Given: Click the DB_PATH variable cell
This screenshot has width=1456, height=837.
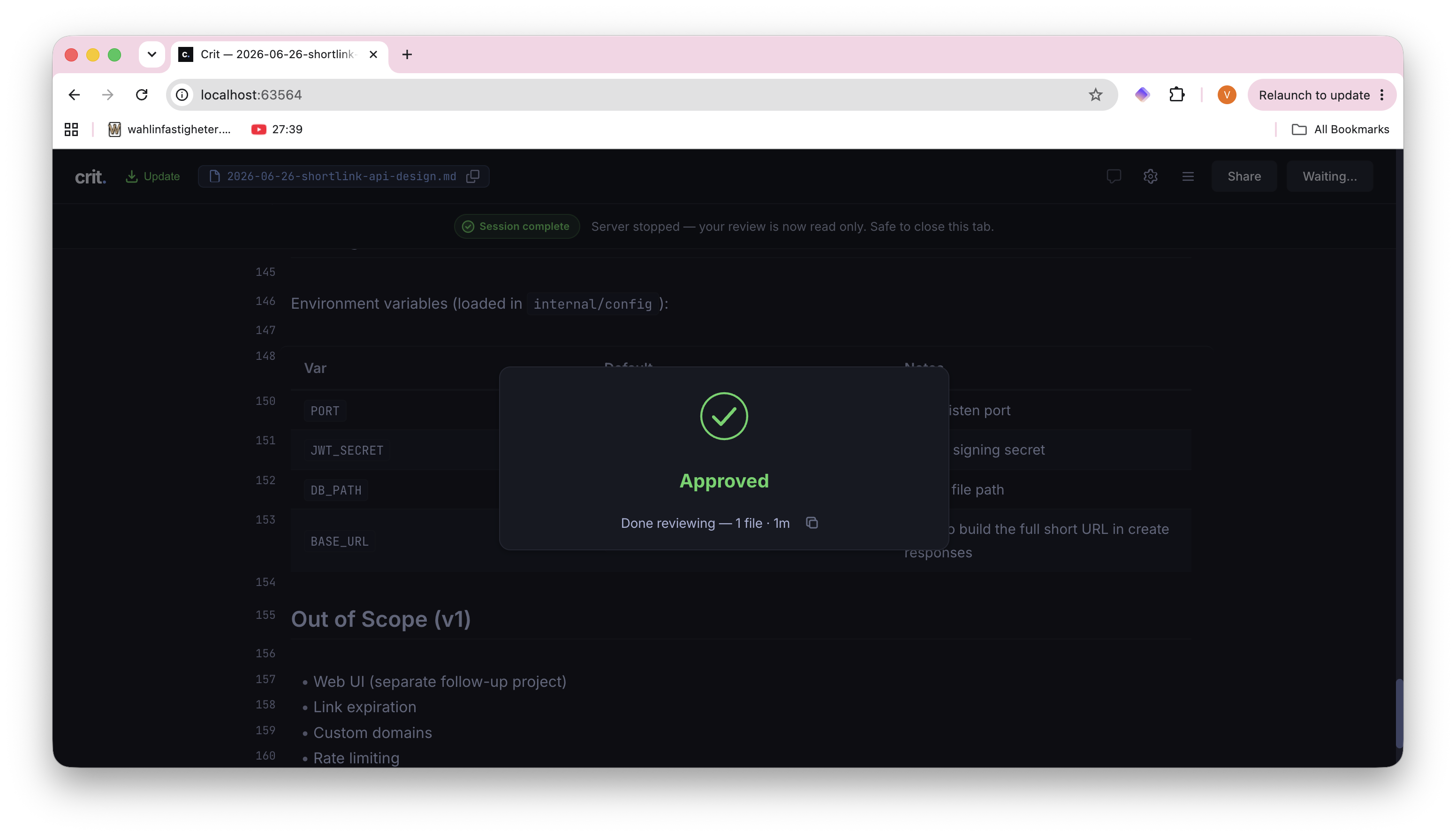Looking at the screenshot, I should 335,490.
